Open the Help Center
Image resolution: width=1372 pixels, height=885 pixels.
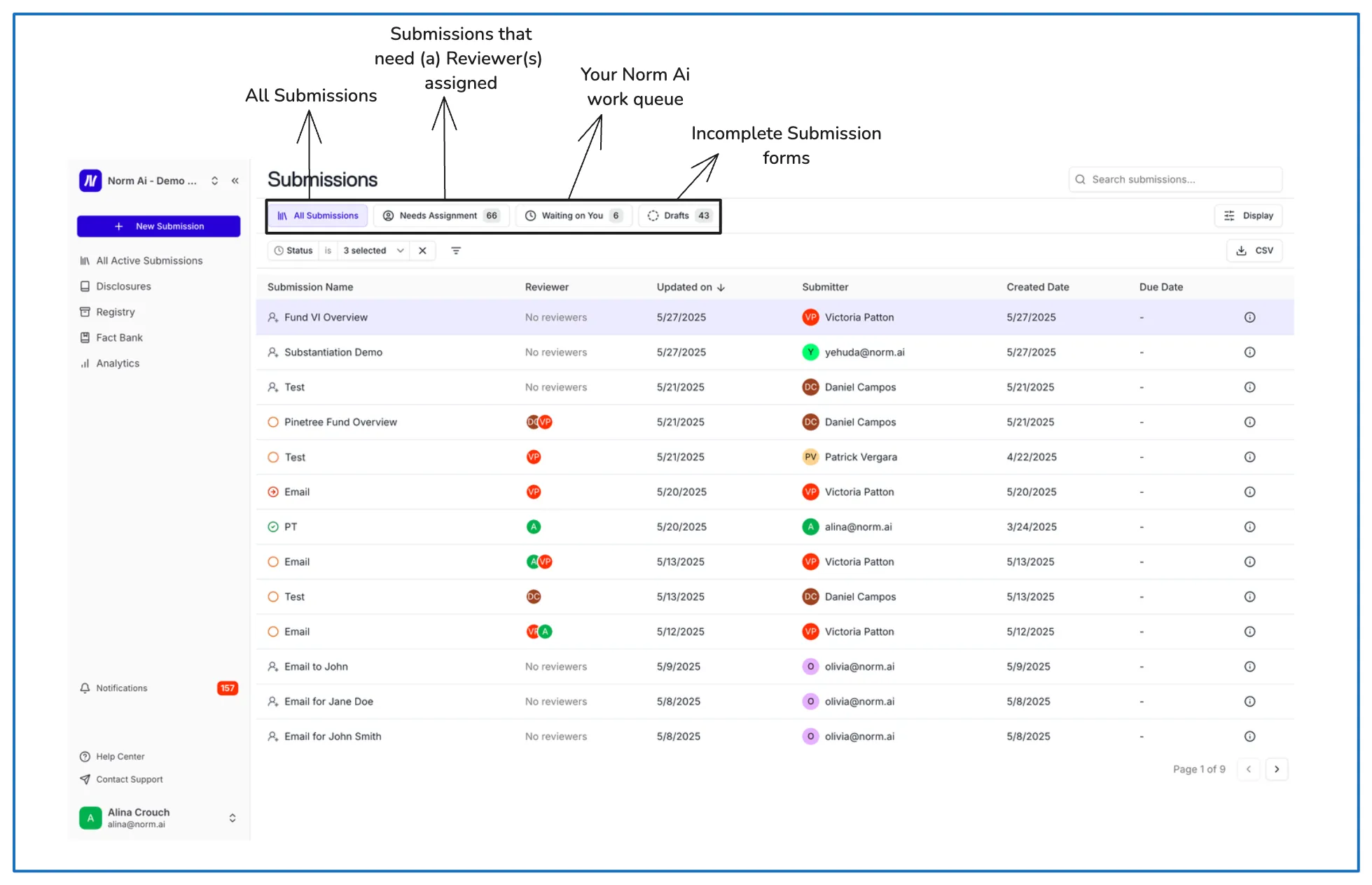point(112,757)
